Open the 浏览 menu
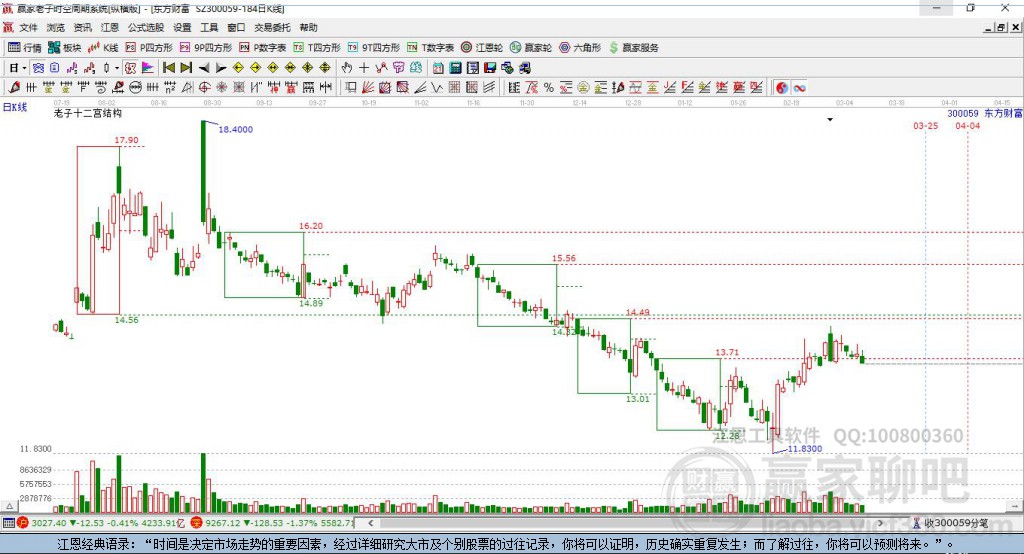Viewport: 1024px width, 554px height. point(56,27)
